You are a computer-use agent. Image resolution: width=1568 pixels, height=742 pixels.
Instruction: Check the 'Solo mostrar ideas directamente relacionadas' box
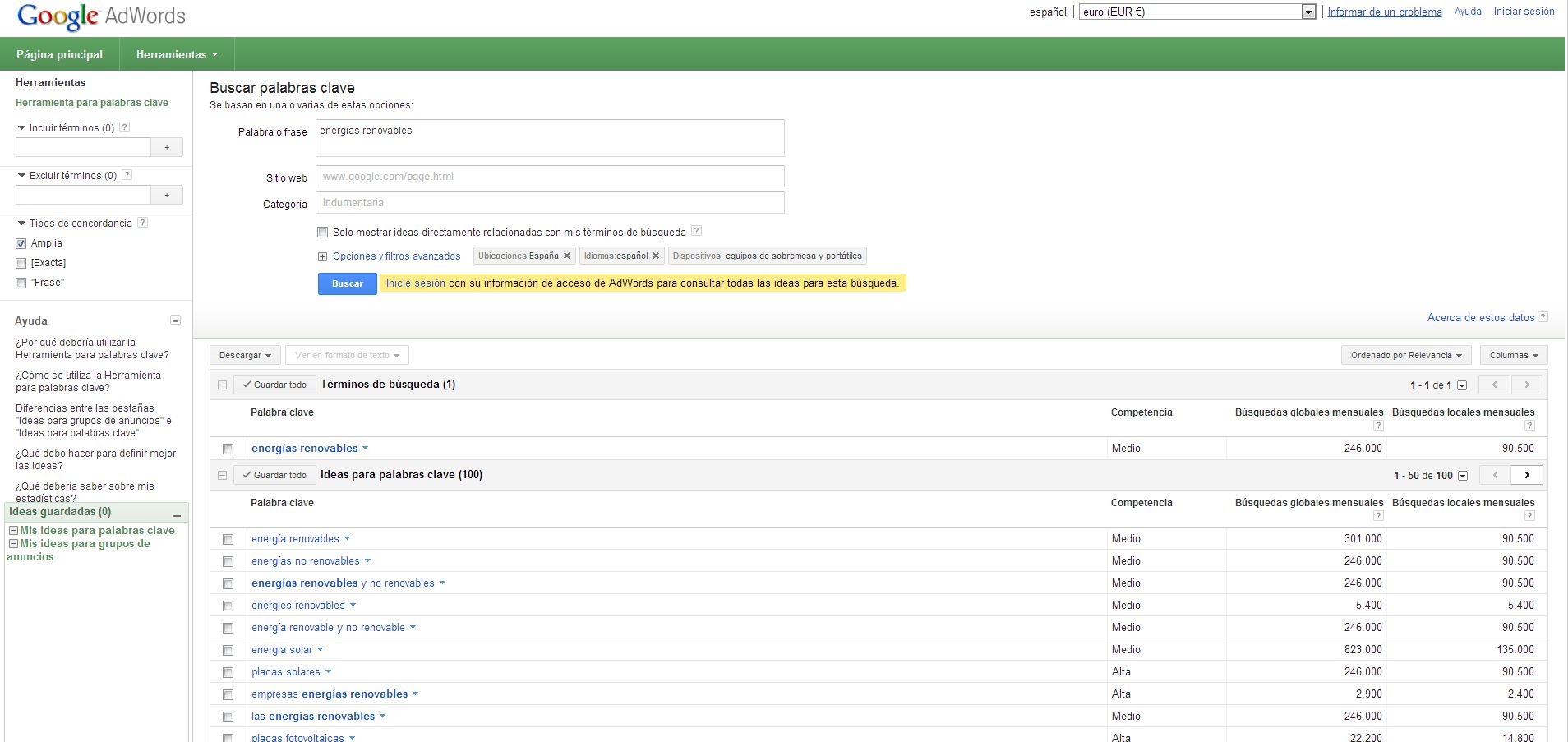coord(323,233)
